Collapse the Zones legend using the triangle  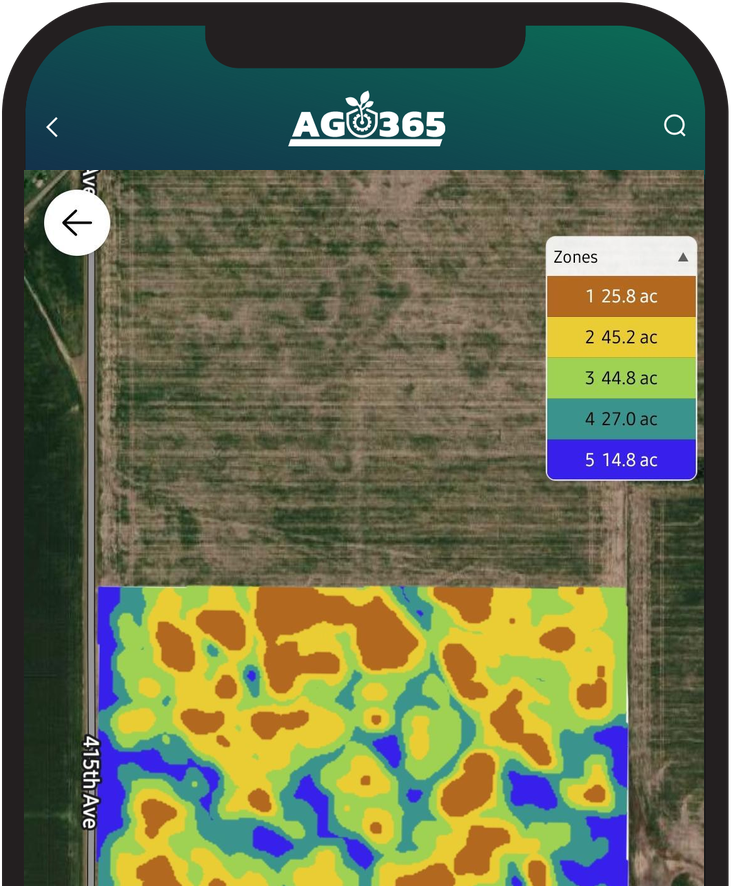click(682, 258)
